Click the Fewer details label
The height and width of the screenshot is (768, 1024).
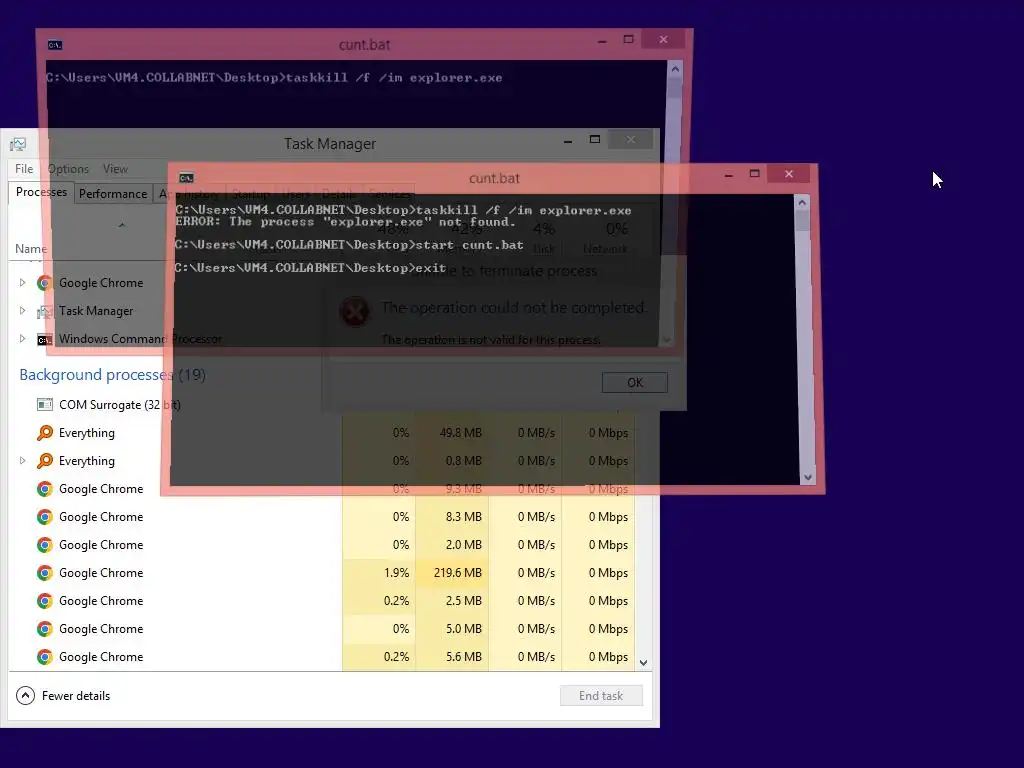click(x=76, y=696)
